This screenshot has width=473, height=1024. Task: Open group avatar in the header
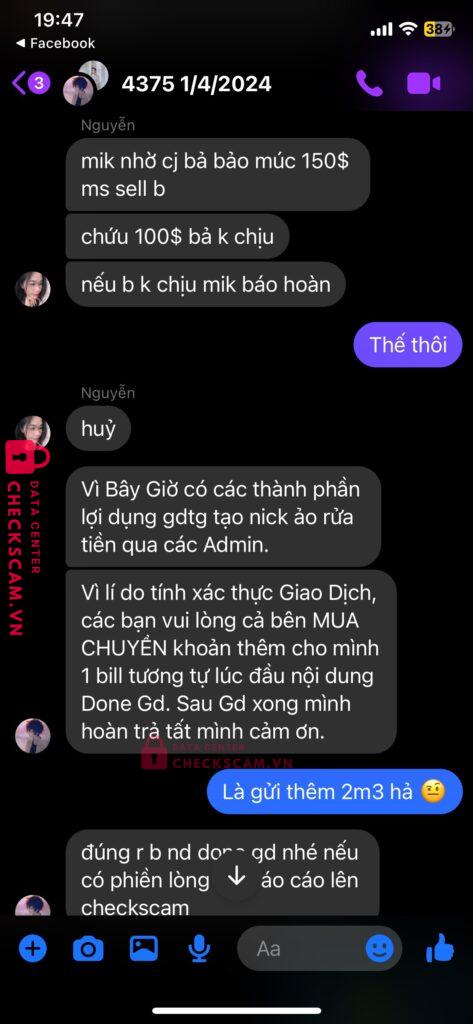pos(85,83)
